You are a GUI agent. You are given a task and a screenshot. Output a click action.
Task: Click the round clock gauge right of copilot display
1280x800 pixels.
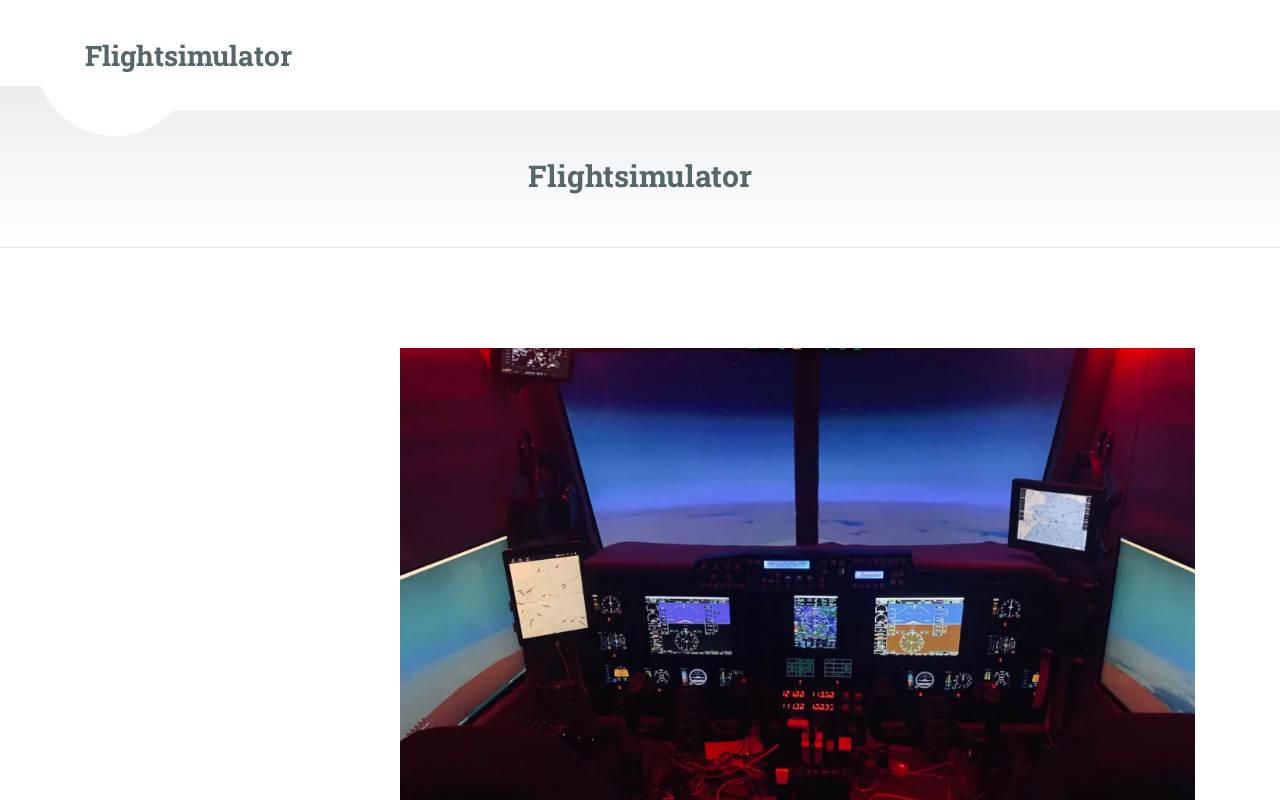[x=1009, y=608]
